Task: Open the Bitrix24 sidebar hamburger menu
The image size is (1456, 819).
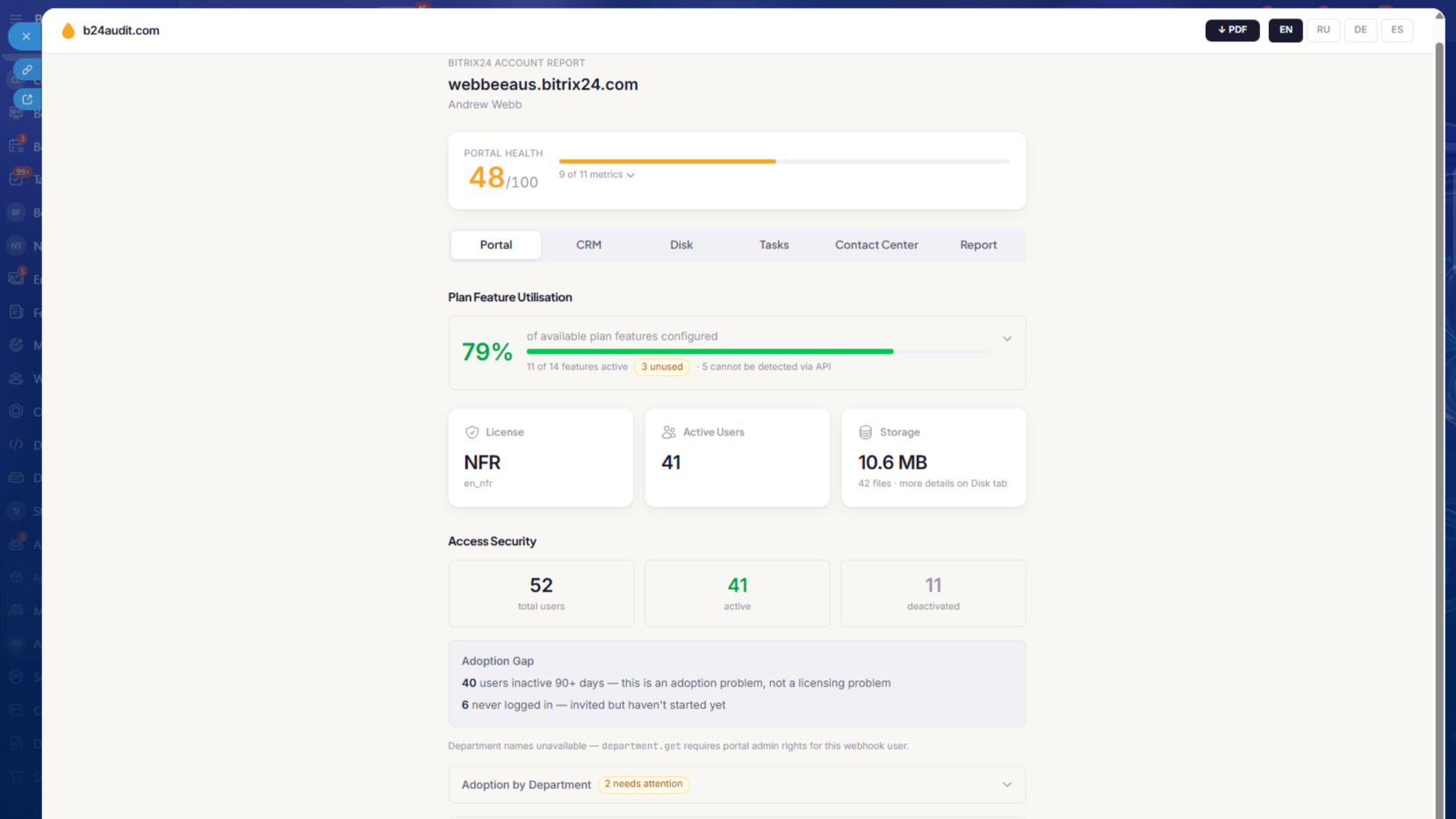Action: click(16, 17)
